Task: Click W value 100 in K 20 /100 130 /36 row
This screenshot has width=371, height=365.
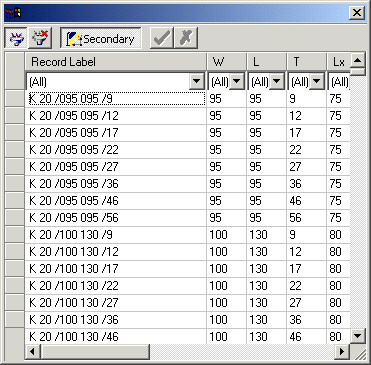Action: pyautogui.click(x=226, y=320)
